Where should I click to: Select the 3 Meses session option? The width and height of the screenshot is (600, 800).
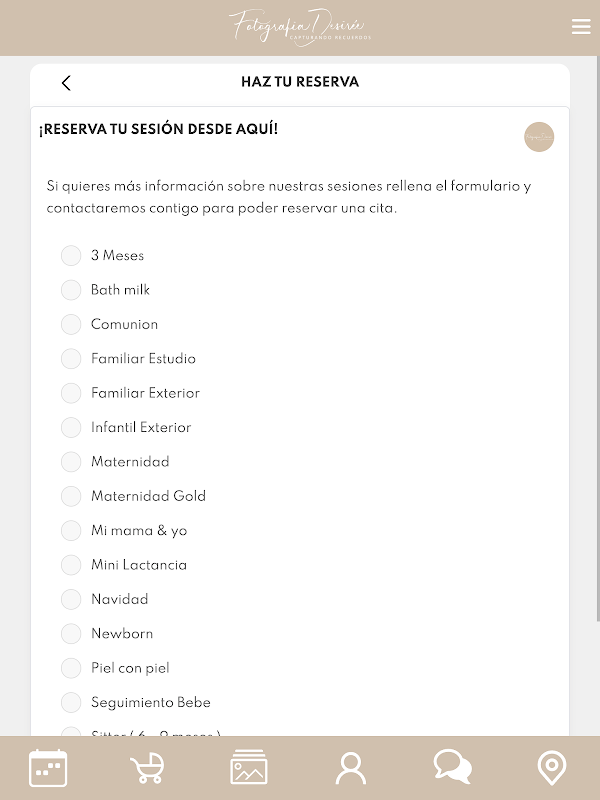[x=71, y=256]
